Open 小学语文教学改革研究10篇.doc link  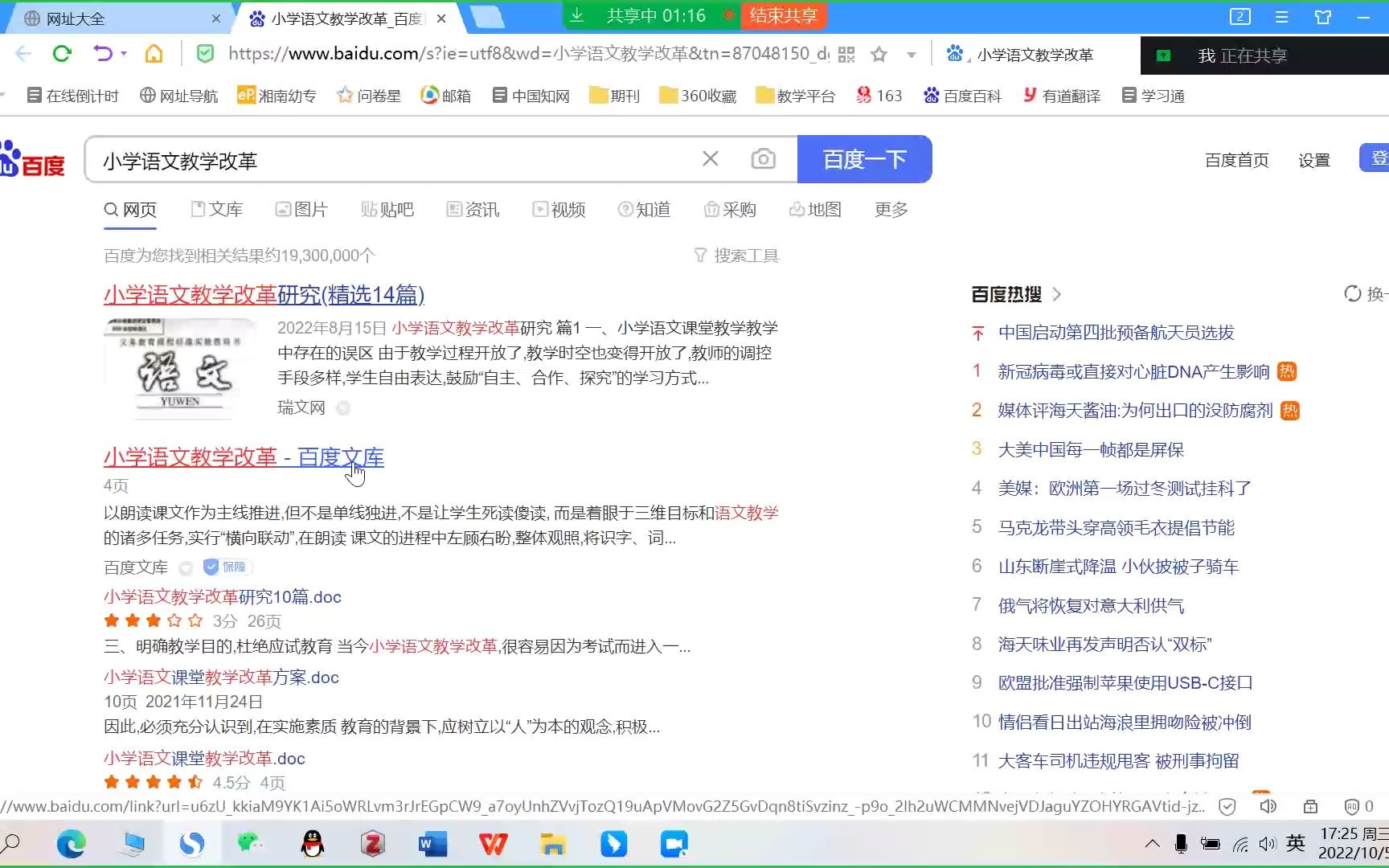coord(223,597)
